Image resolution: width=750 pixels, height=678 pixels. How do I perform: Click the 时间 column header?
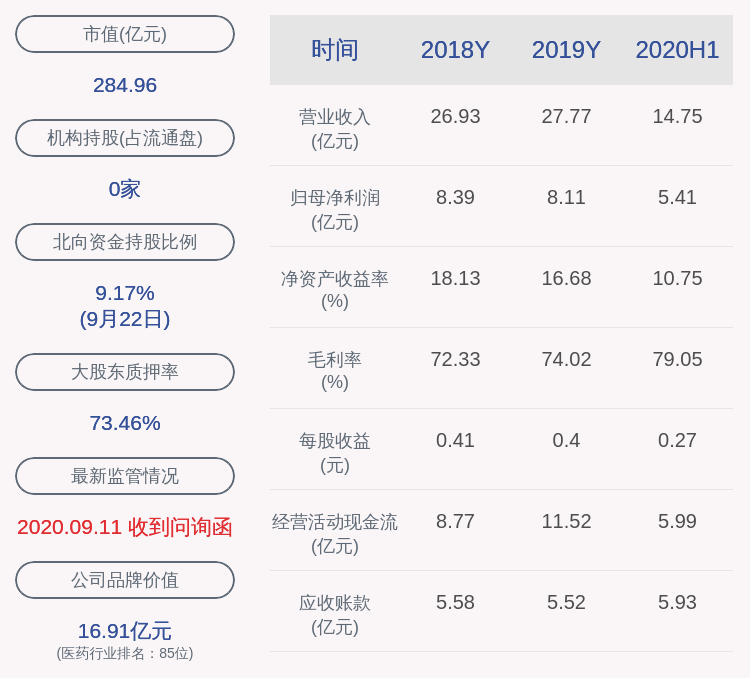pyautogui.click(x=335, y=50)
